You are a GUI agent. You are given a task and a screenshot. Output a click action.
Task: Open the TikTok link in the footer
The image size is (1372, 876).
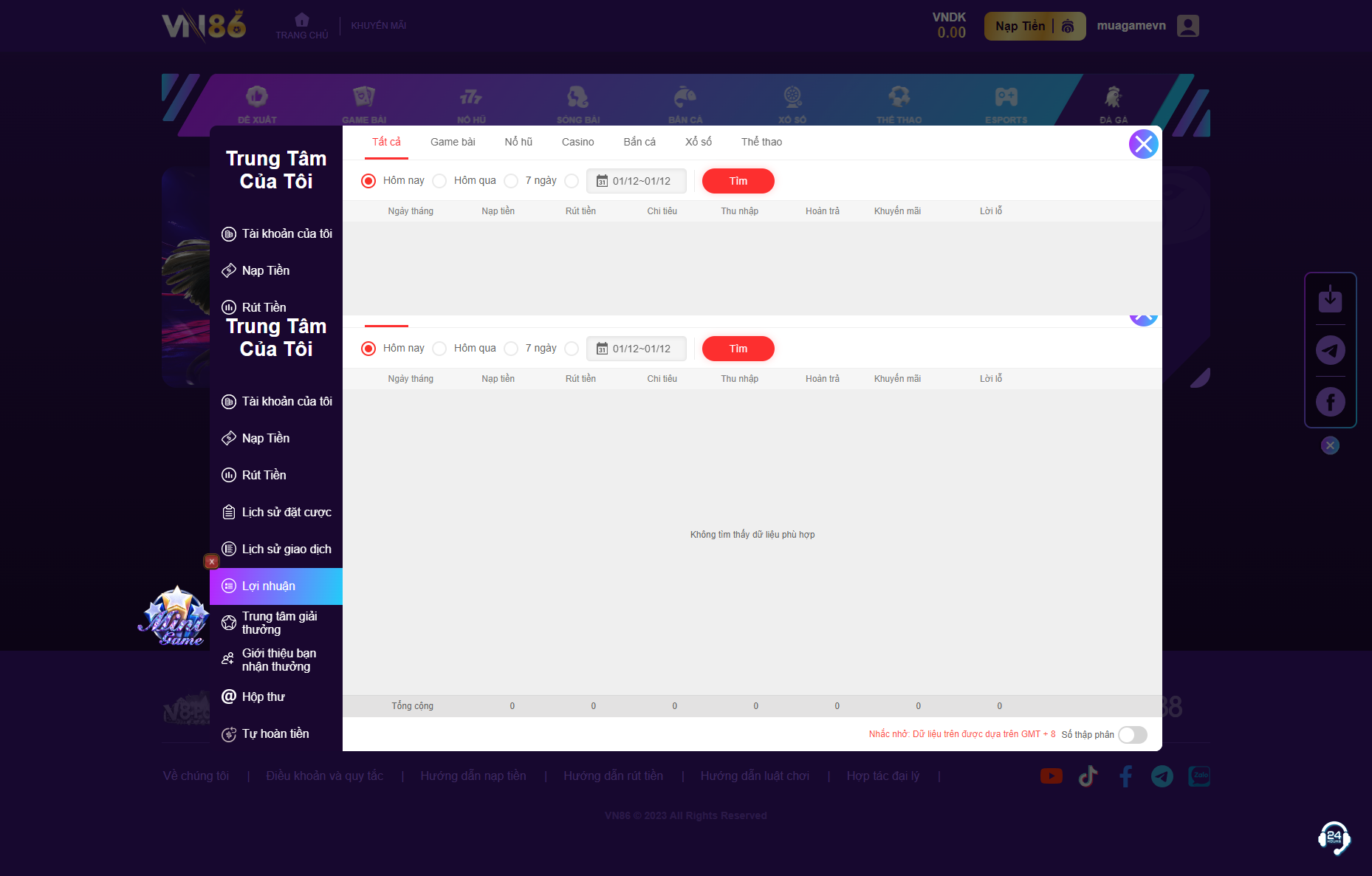point(1088,776)
